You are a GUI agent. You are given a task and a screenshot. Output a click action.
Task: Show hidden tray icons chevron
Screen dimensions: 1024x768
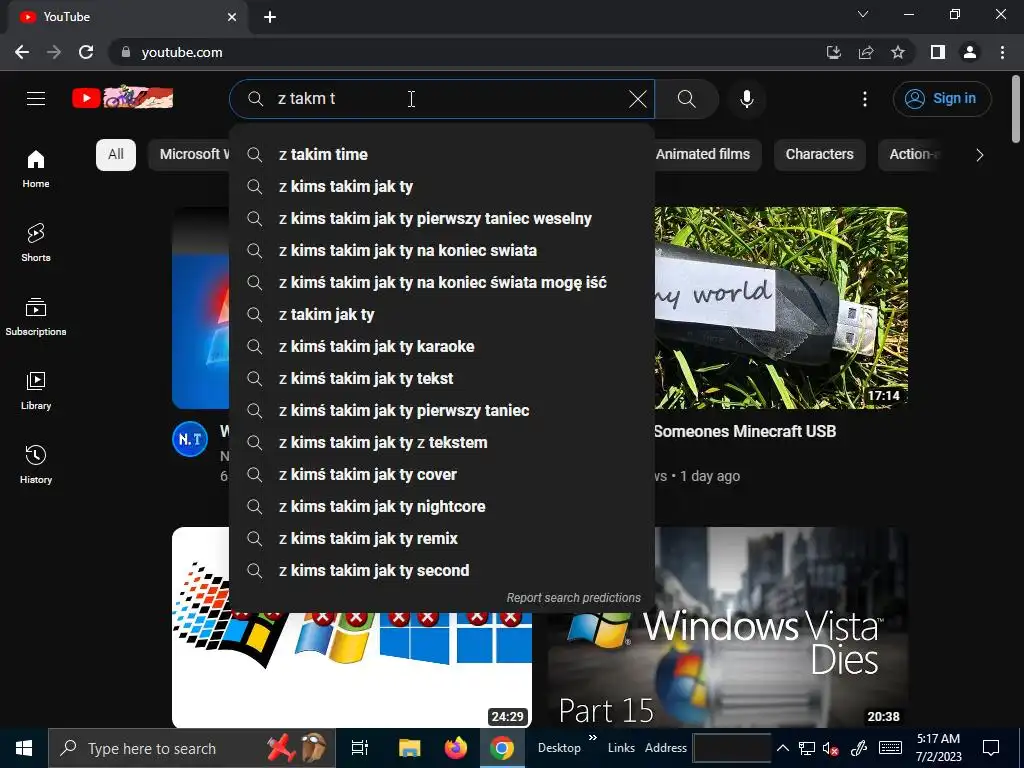click(783, 748)
